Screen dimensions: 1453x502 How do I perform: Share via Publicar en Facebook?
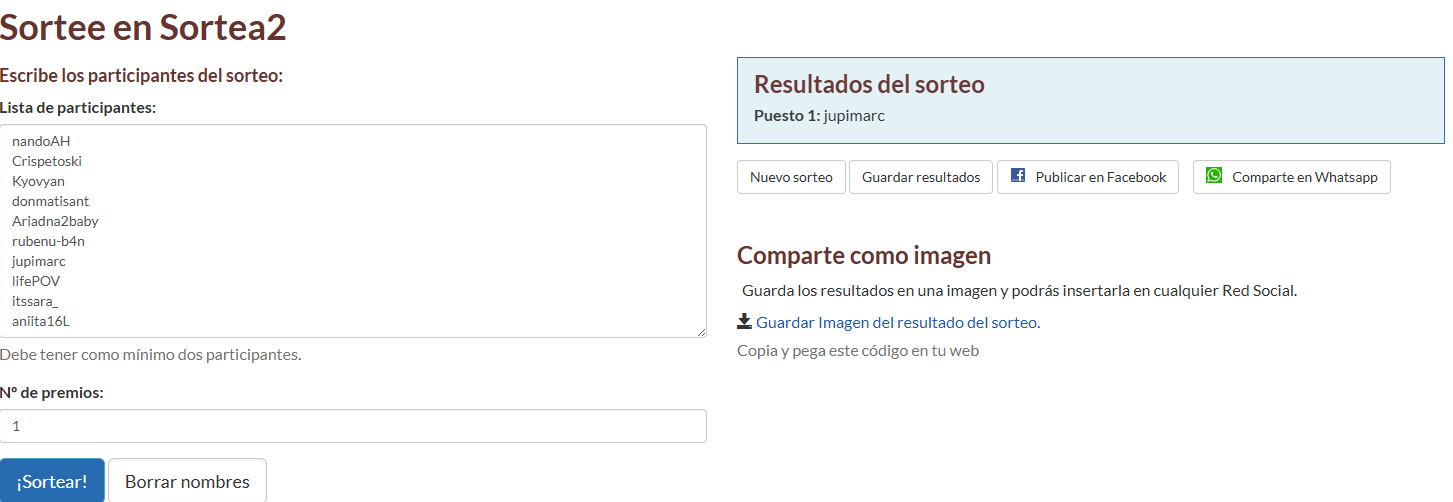(1100, 177)
